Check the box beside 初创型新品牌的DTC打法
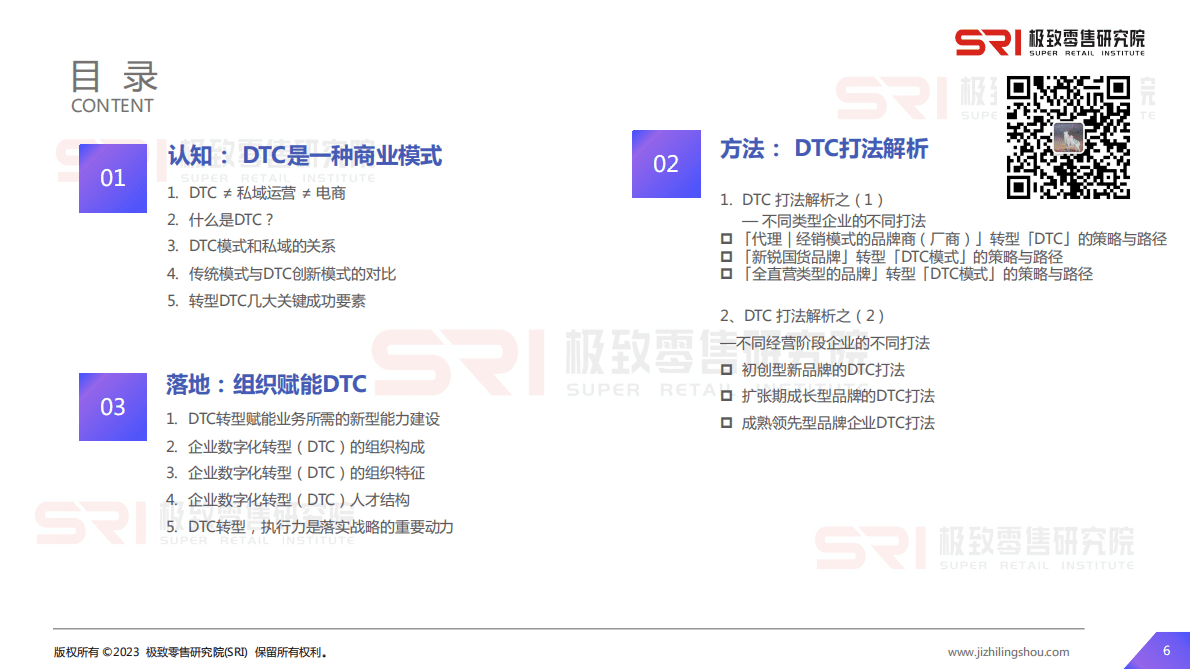1190x669 pixels. pyautogui.click(x=726, y=369)
